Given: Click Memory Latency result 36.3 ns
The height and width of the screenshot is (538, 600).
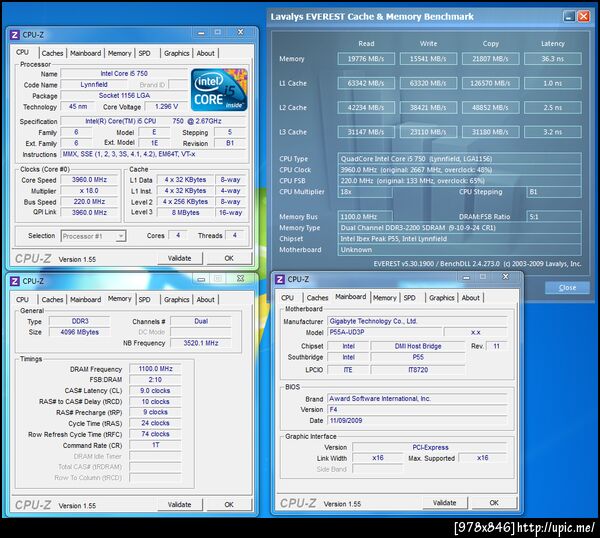Looking at the screenshot, I should coord(553,59).
